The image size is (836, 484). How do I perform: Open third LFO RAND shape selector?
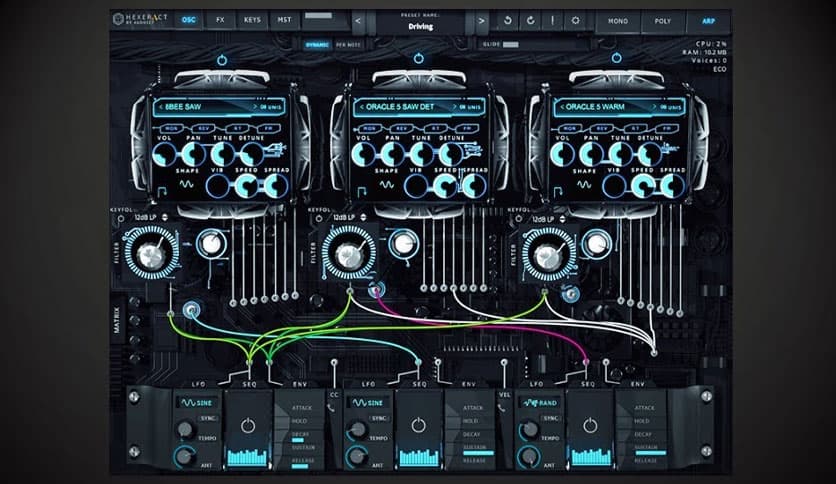pos(540,403)
